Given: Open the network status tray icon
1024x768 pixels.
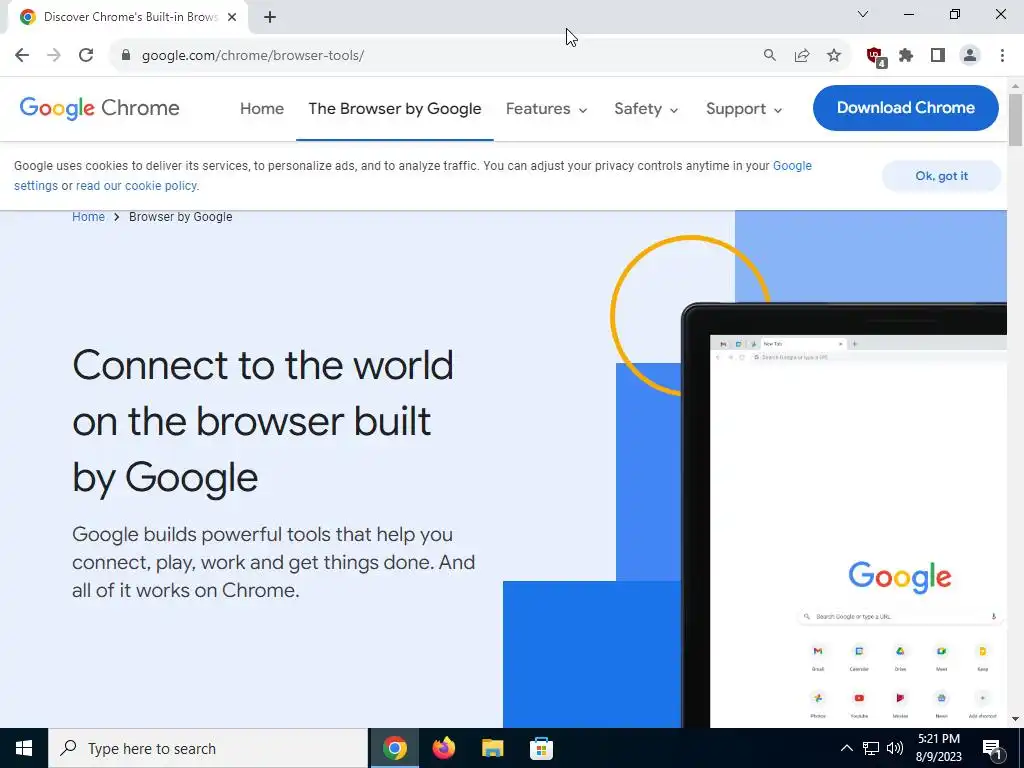Looking at the screenshot, I should tap(871, 748).
